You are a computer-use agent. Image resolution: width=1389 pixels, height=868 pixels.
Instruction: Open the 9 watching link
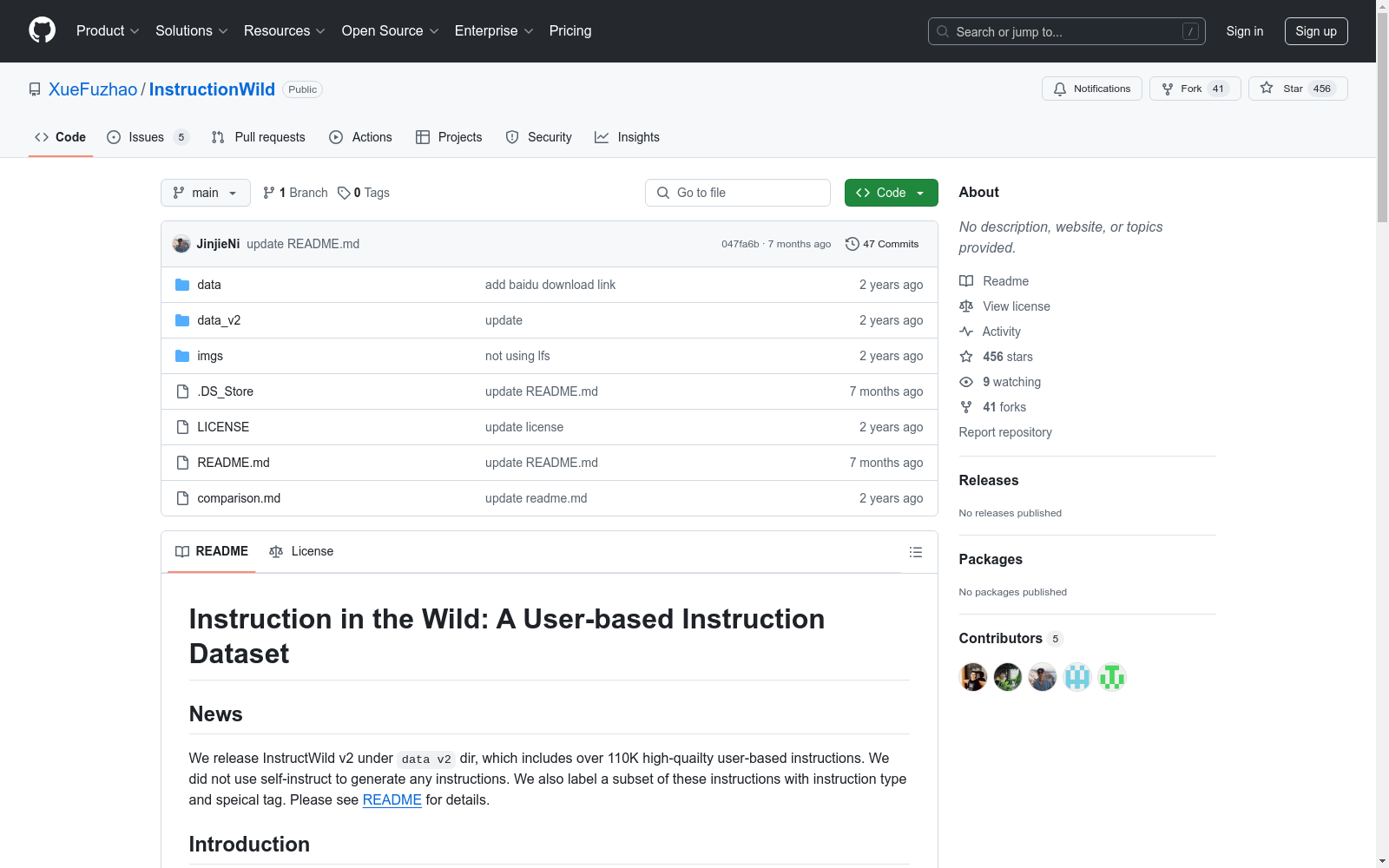(x=1000, y=382)
